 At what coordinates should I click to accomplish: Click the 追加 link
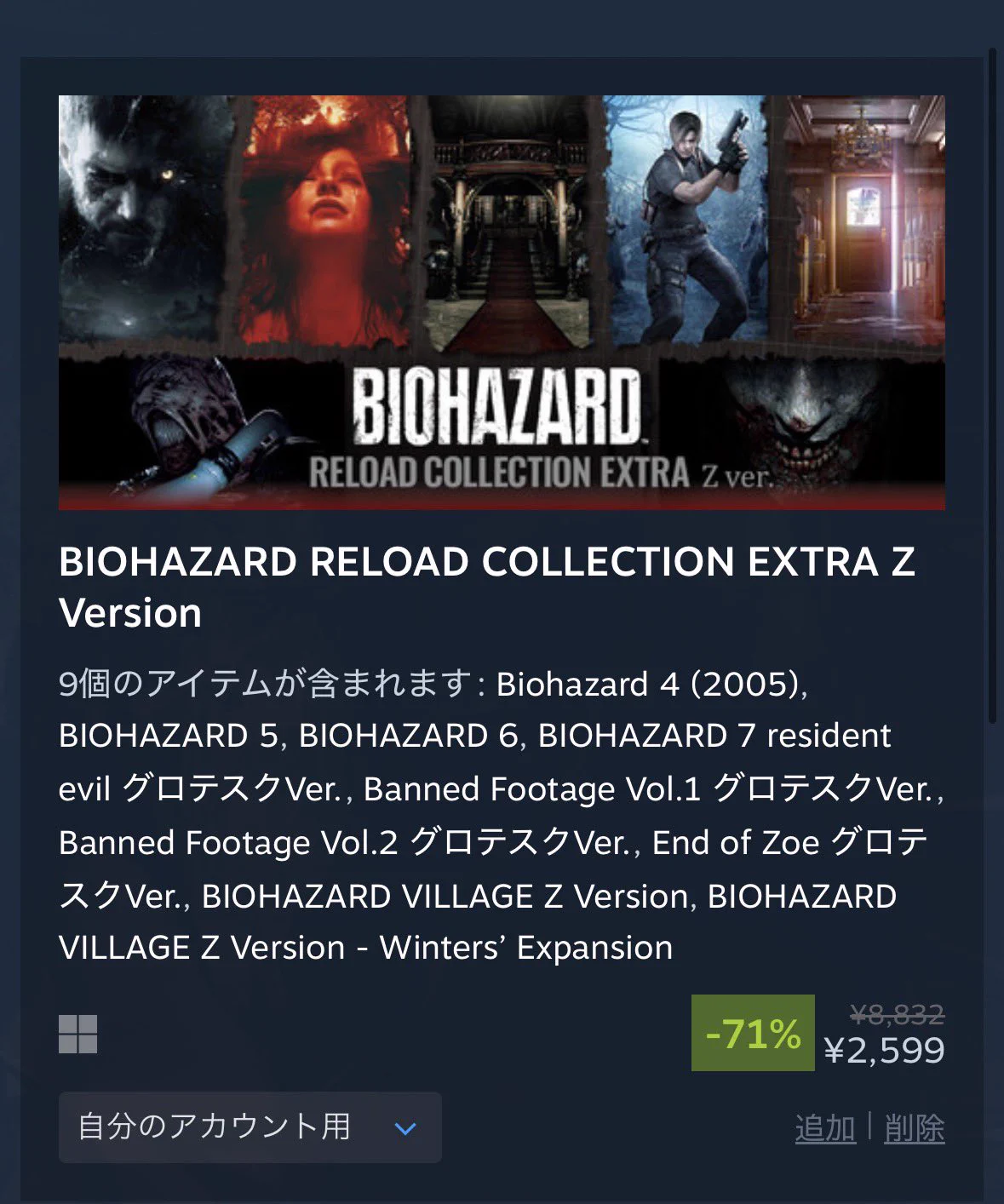[825, 1128]
